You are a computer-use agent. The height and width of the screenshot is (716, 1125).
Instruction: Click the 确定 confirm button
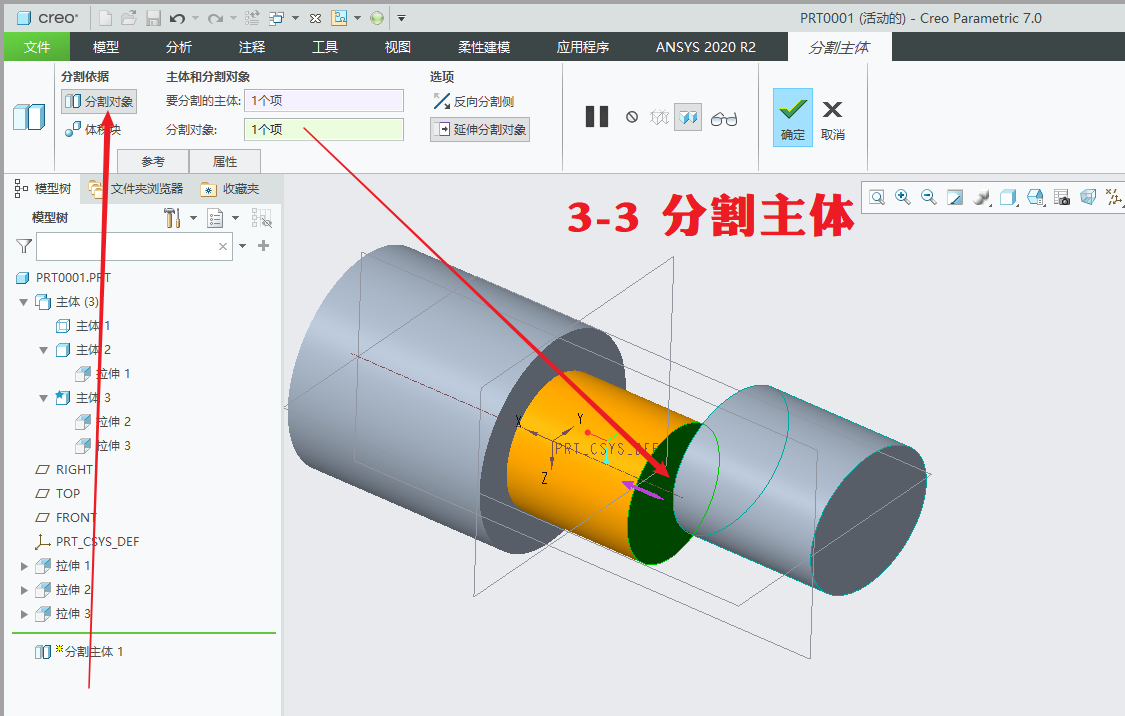[793, 118]
